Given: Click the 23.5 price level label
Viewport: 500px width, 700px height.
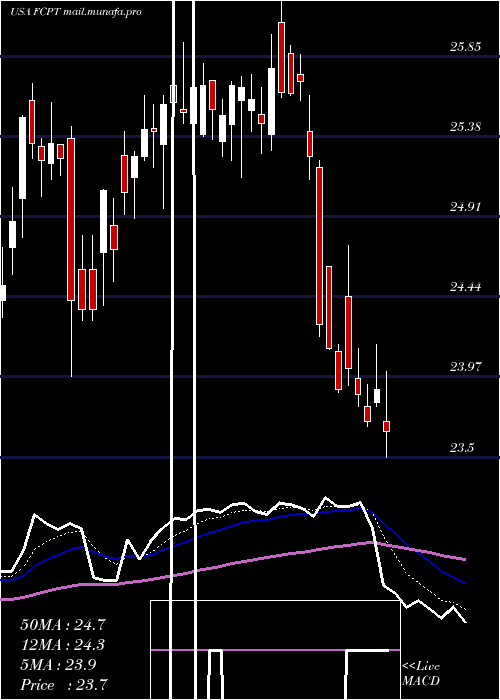Looking at the screenshot, I should (462, 448).
